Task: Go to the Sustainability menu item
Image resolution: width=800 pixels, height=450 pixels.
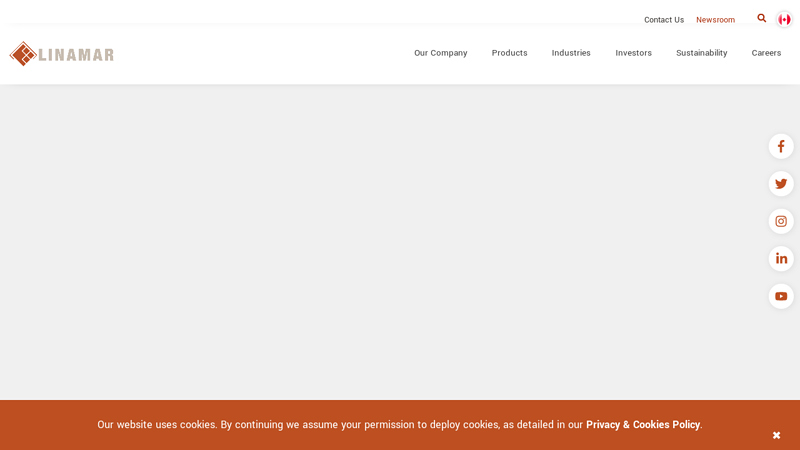Action: click(x=701, y=53)
